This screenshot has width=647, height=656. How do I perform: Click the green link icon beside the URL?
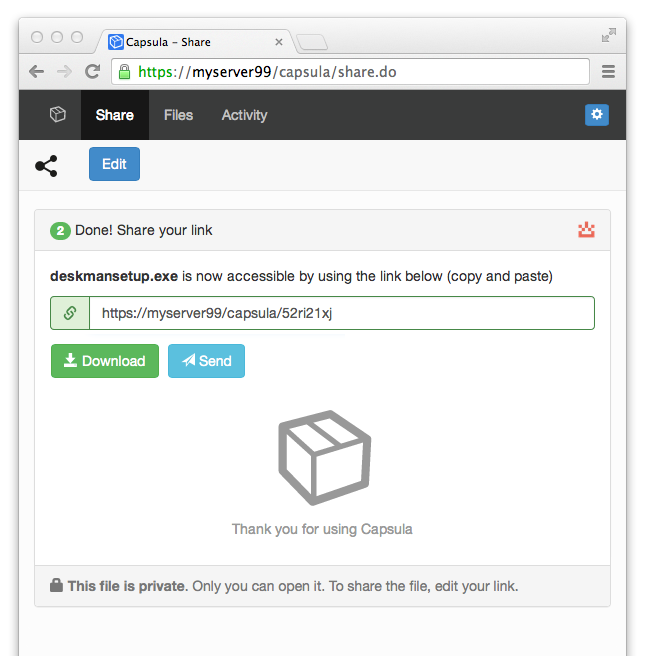point(70,313)
